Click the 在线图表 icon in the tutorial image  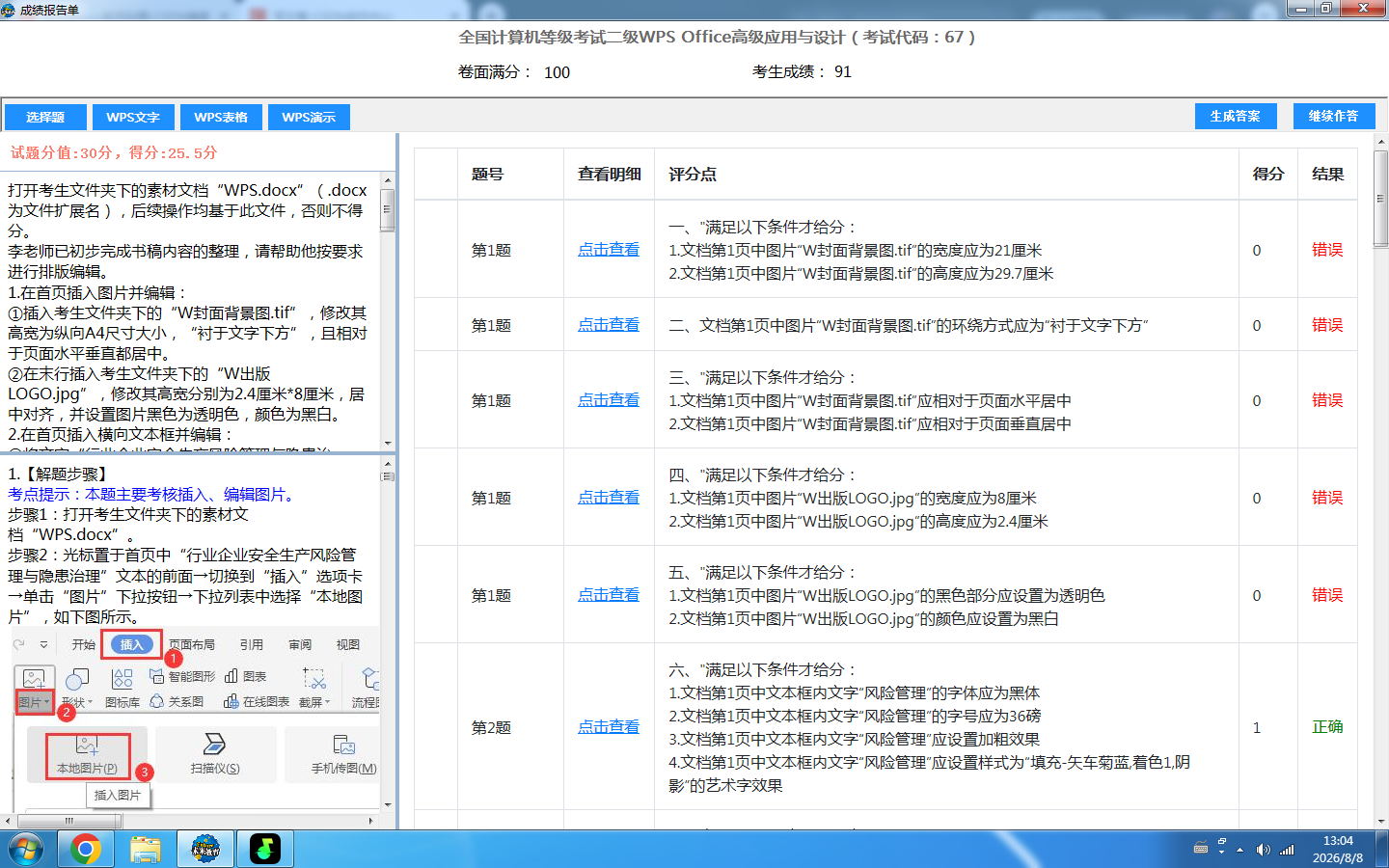tap(231, 701)
